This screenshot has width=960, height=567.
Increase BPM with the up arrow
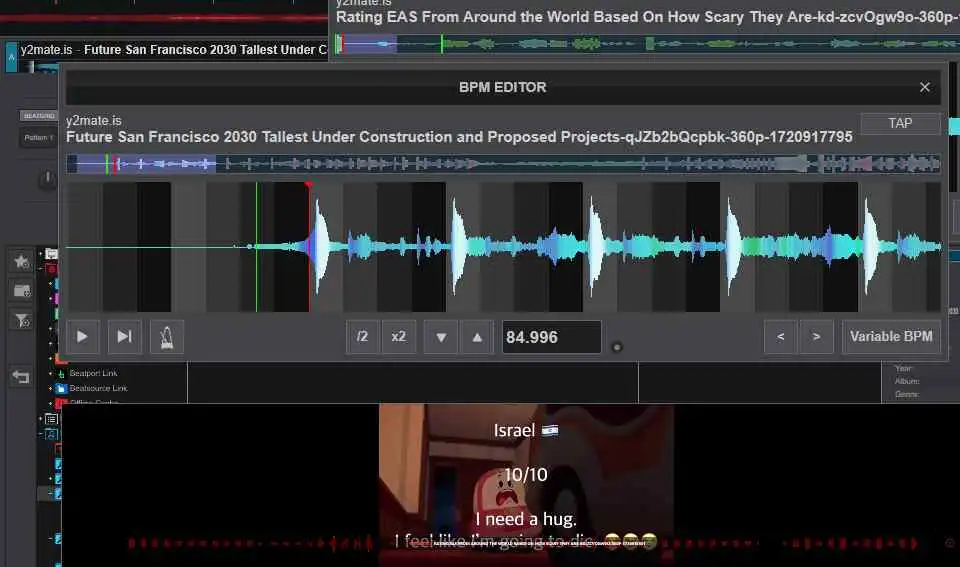click(477, 336)
